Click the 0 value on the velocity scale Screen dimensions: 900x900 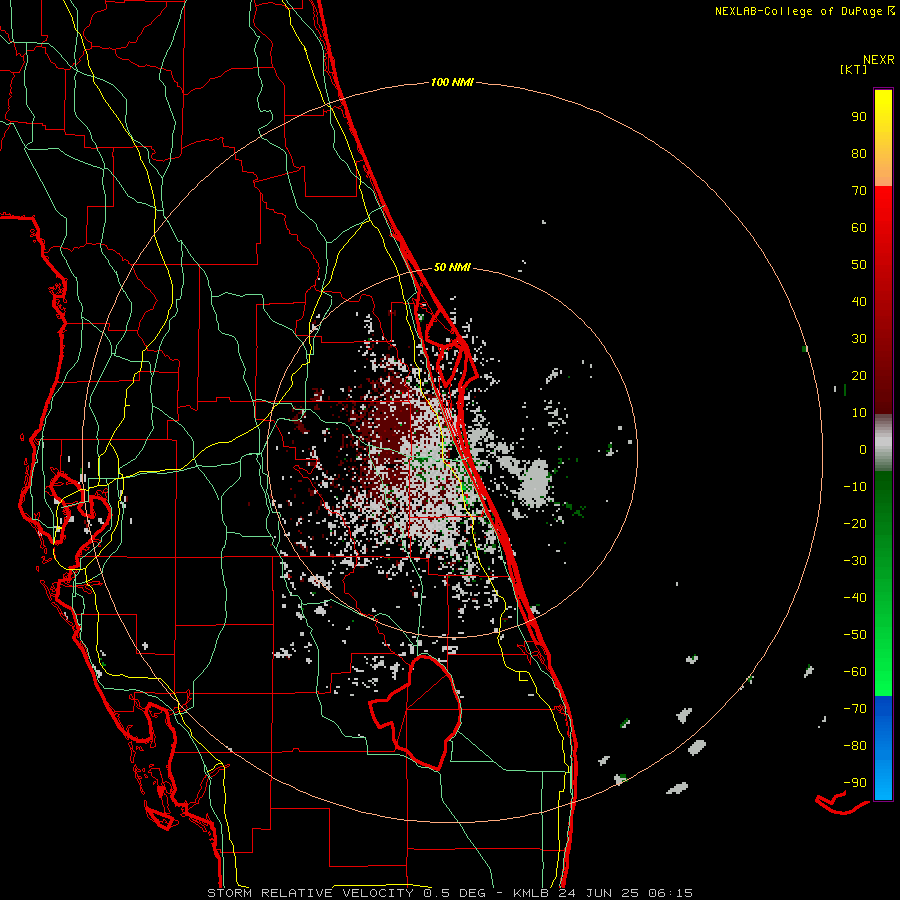[863, 449]
